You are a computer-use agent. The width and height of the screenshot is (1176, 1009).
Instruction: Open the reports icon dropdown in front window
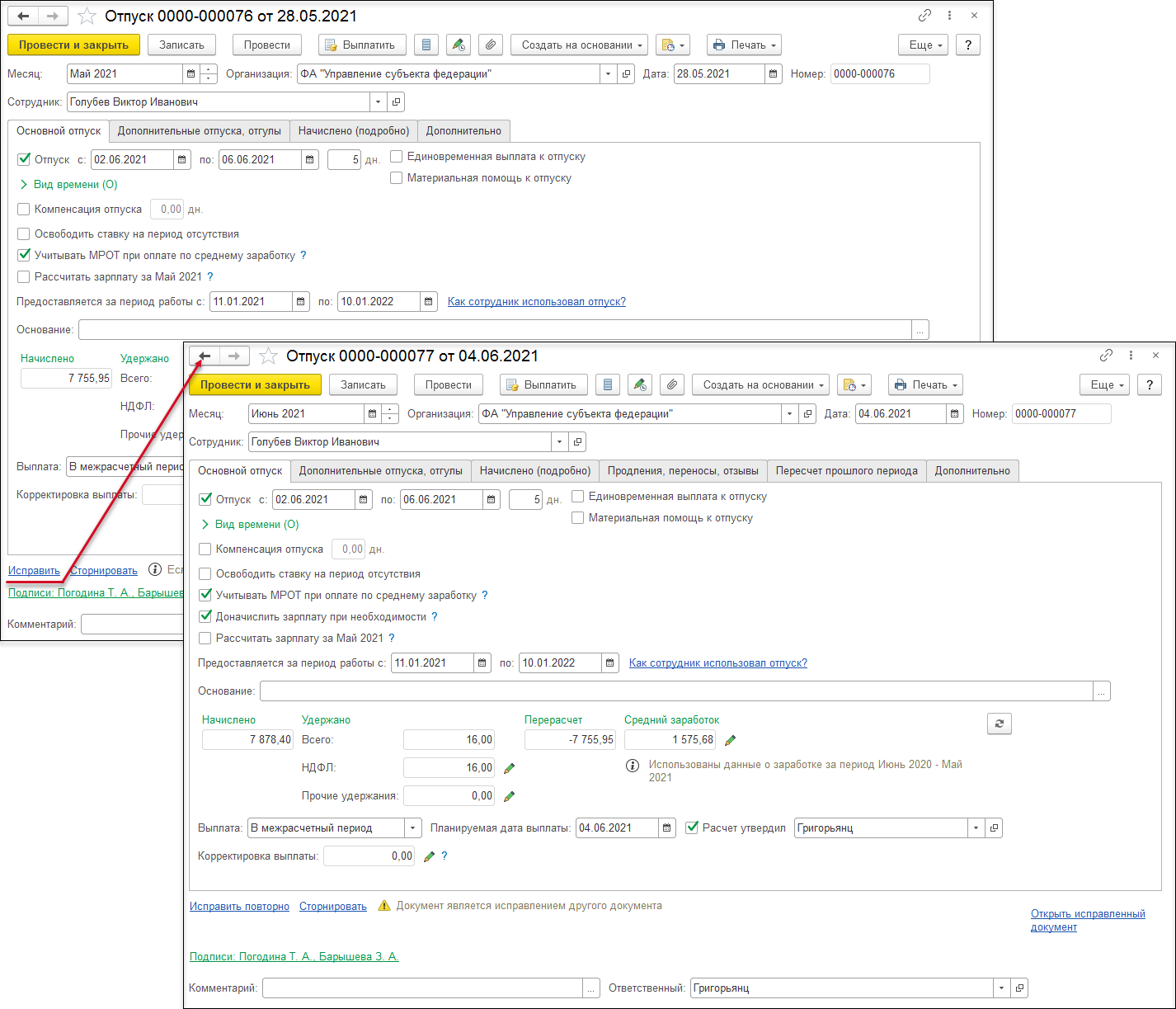[854, 384]
